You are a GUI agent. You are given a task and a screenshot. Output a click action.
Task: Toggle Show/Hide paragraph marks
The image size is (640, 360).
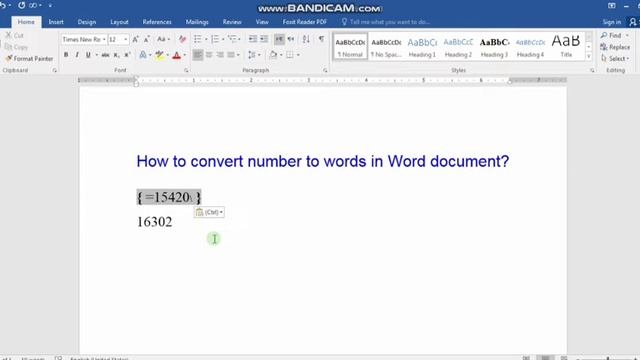coord(321,39)
